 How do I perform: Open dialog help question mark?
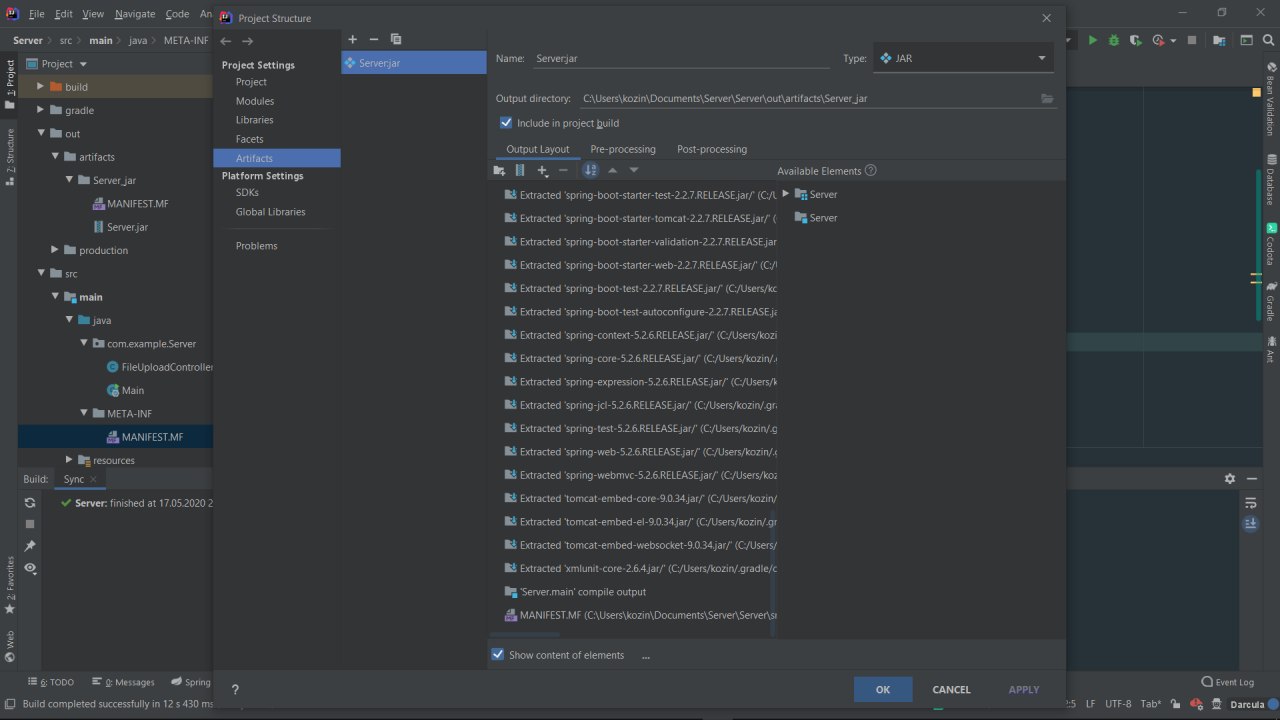click(235, 689)
